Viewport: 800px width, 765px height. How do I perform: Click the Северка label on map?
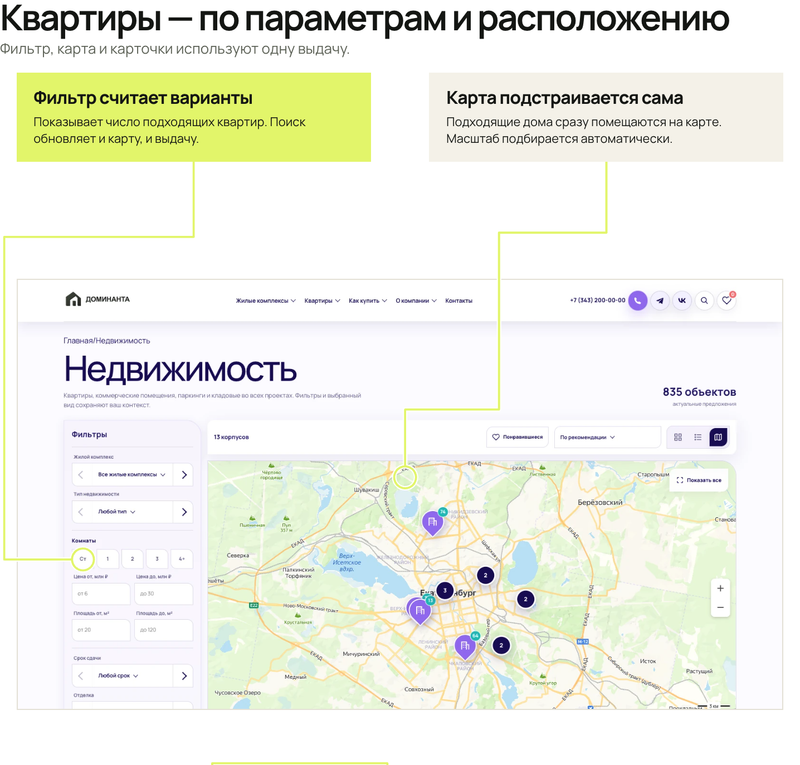tap(238, 556)
